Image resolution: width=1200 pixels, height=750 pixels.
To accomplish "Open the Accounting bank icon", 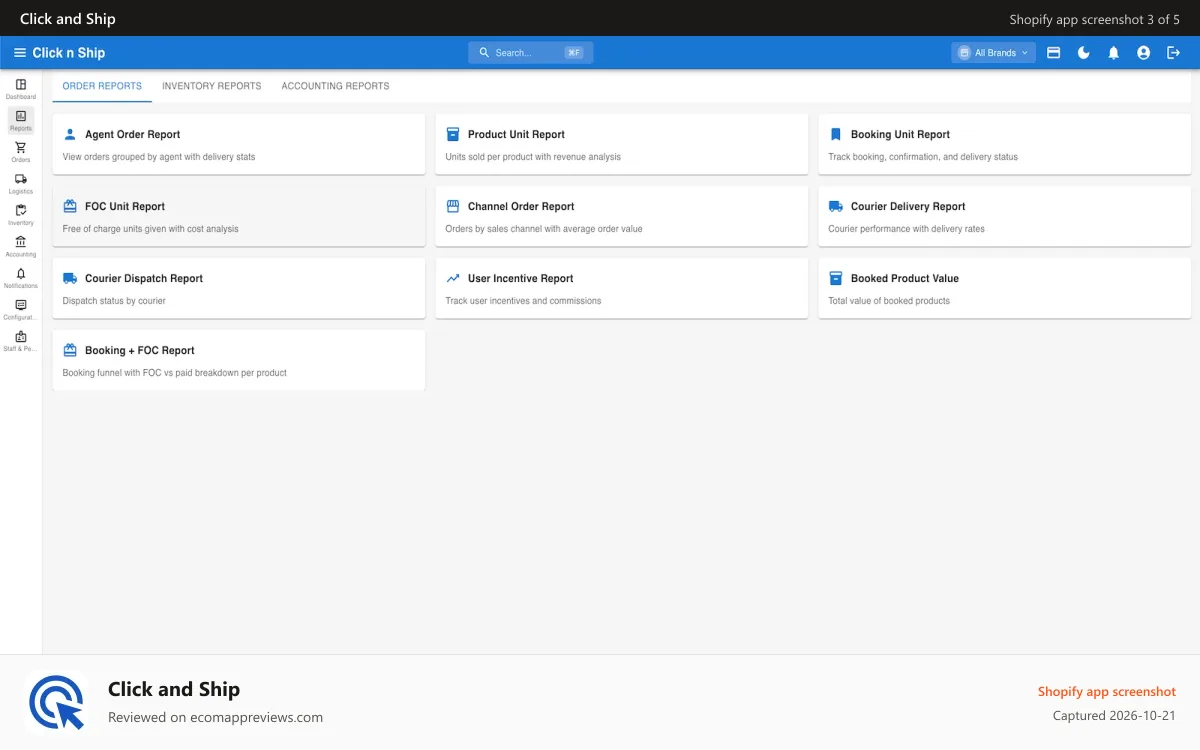I will (x=21, y=242).
